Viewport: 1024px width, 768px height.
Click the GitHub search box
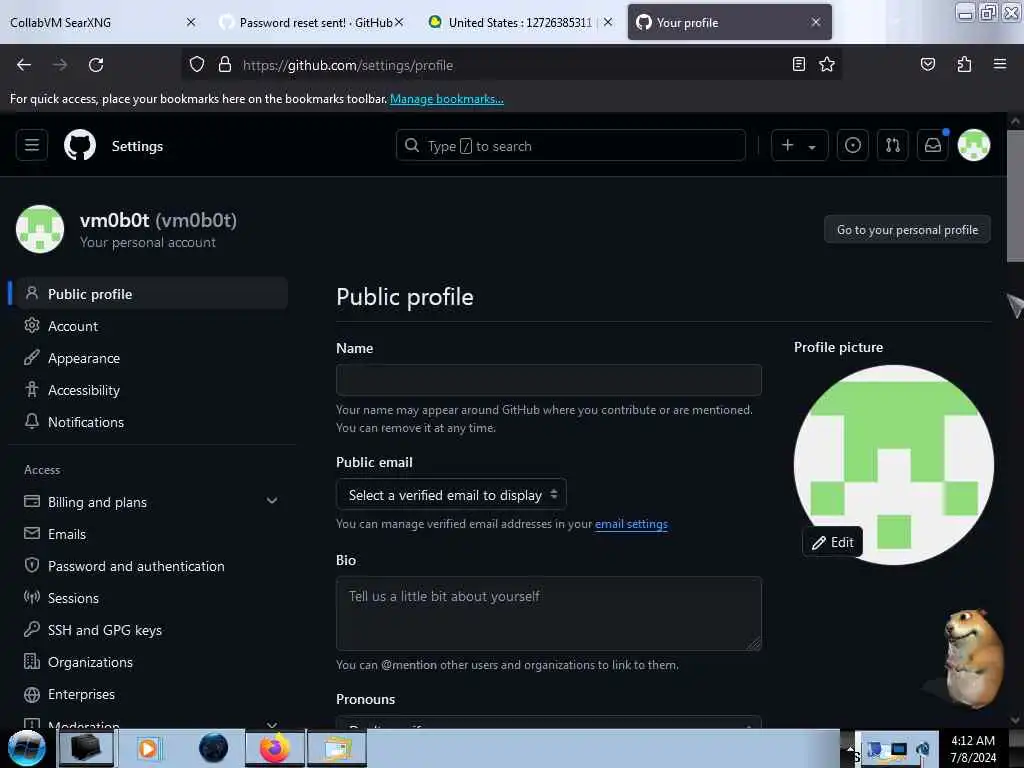570,145
